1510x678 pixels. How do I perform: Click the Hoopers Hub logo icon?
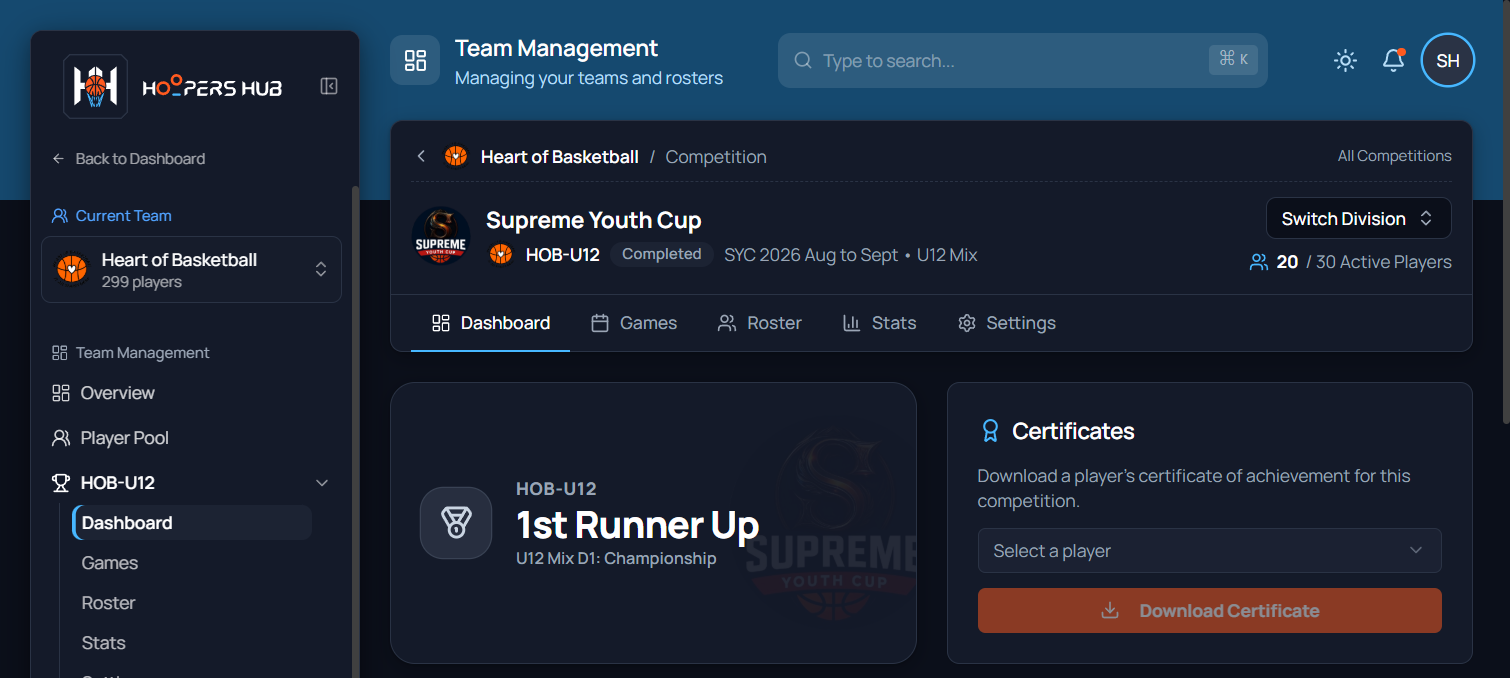coord(95,86)
